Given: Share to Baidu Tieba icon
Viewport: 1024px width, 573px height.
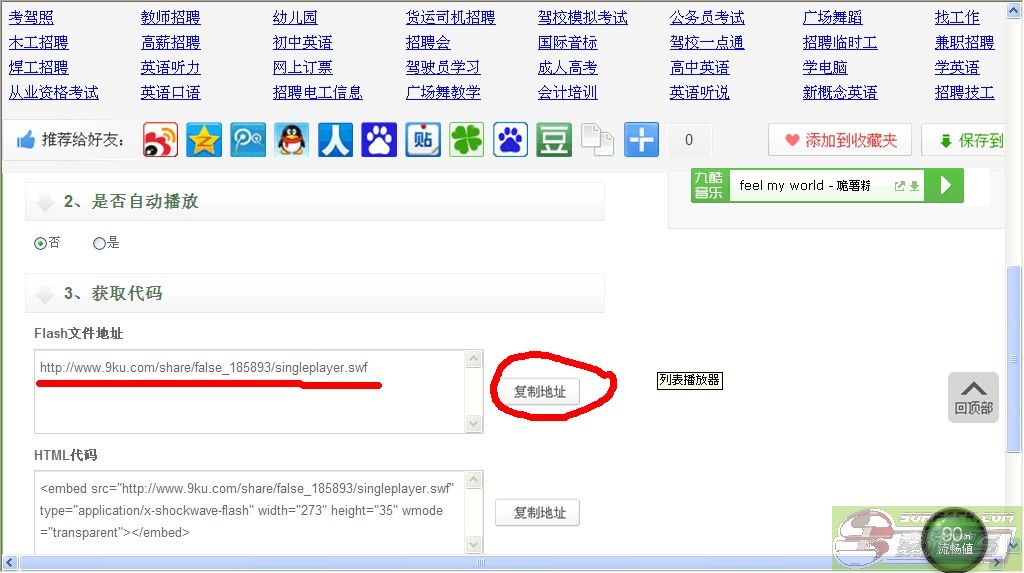Looking at the screenshot, I should point(423,141).
